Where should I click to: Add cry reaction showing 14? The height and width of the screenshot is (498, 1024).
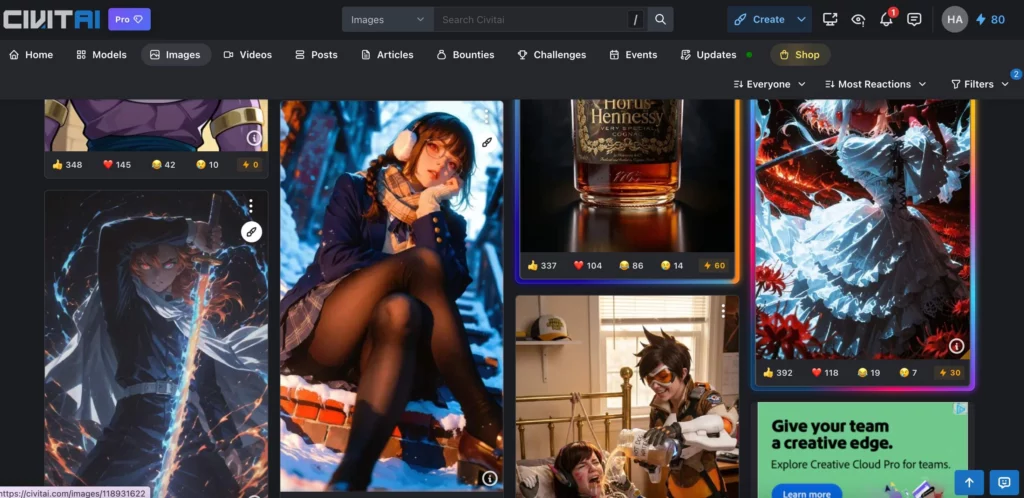click(x=671, y=266)
